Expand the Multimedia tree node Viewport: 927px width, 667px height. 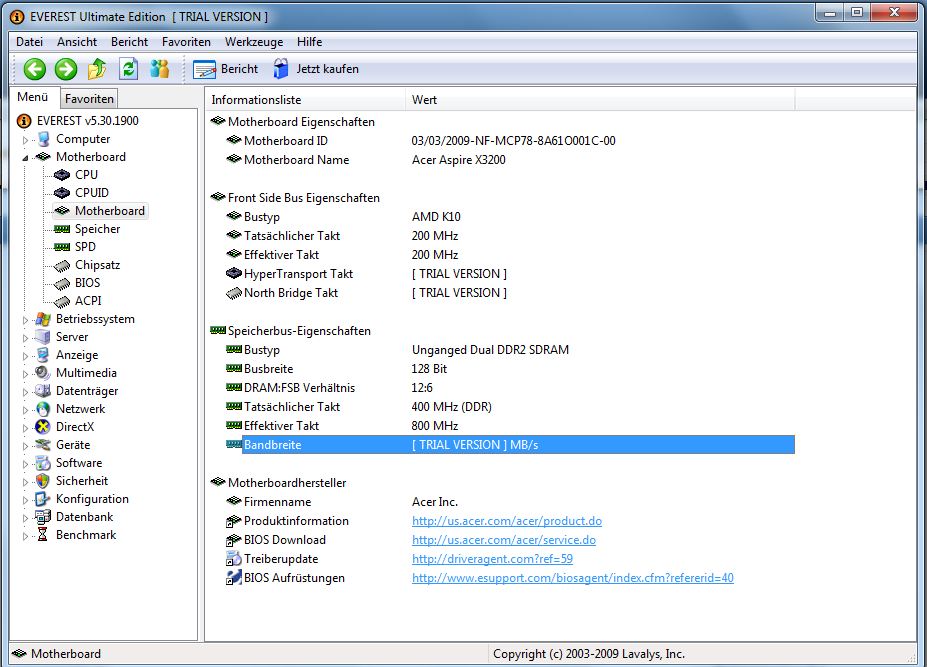[x=25, y=374]
